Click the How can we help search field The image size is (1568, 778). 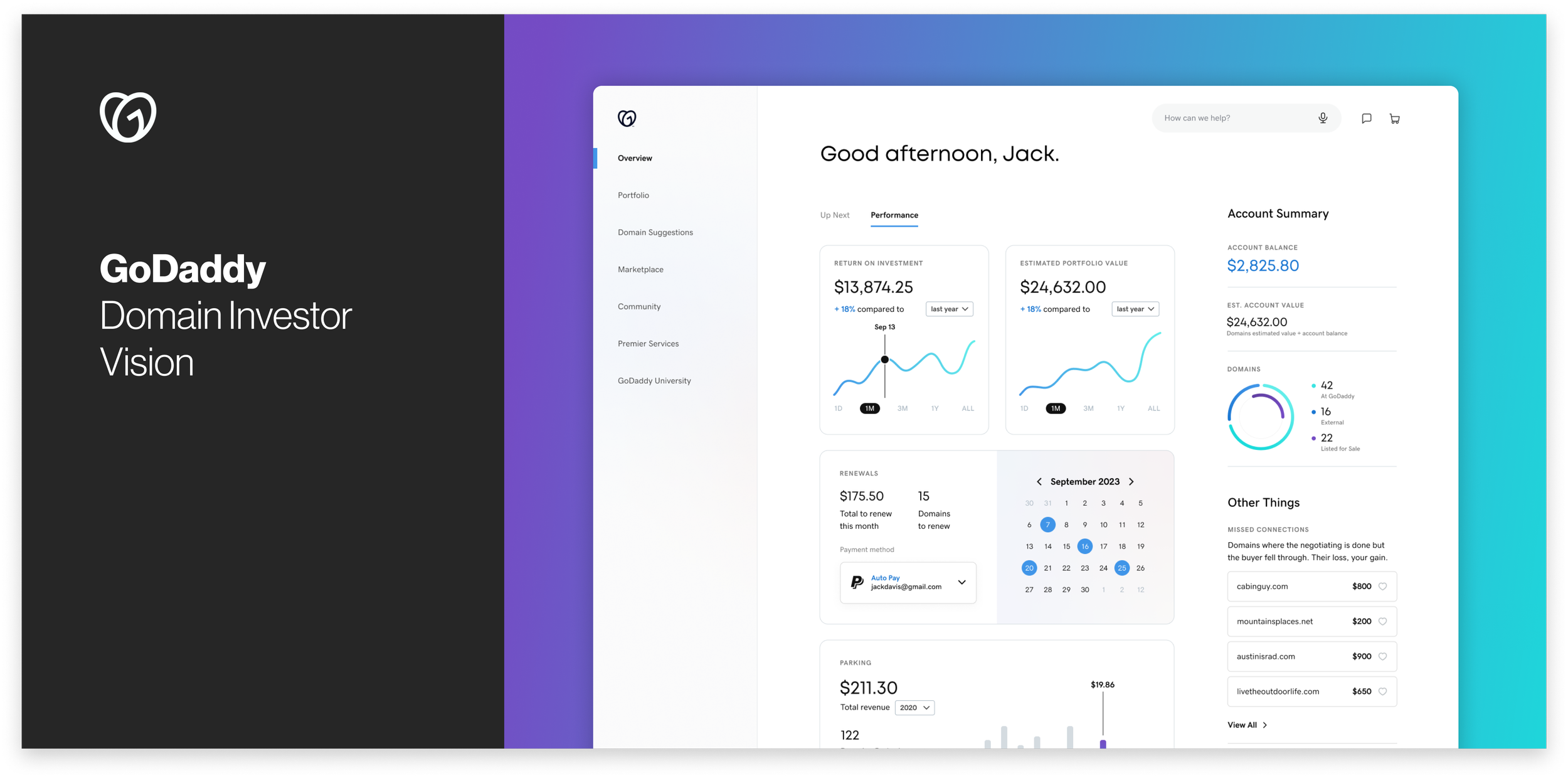point(1229,118)
